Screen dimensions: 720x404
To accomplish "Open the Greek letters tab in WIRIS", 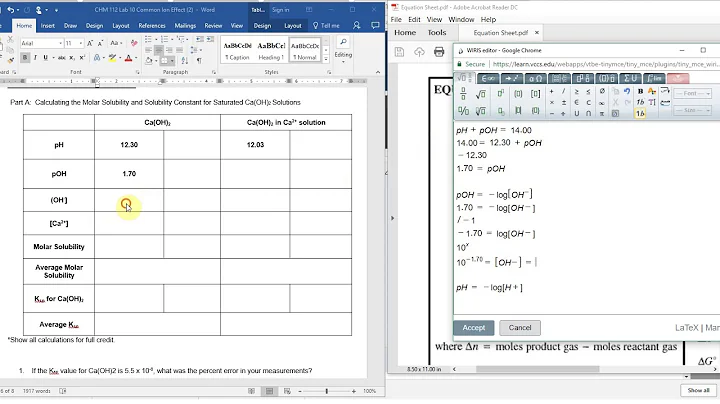I will (x=535, y=79).
